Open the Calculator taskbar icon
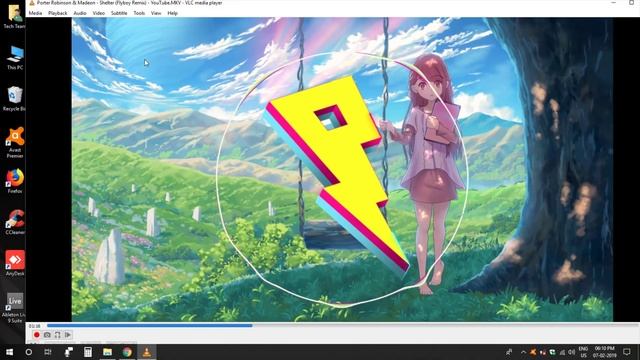This screenshot has height=360, width=640. [x=88, y=352]
